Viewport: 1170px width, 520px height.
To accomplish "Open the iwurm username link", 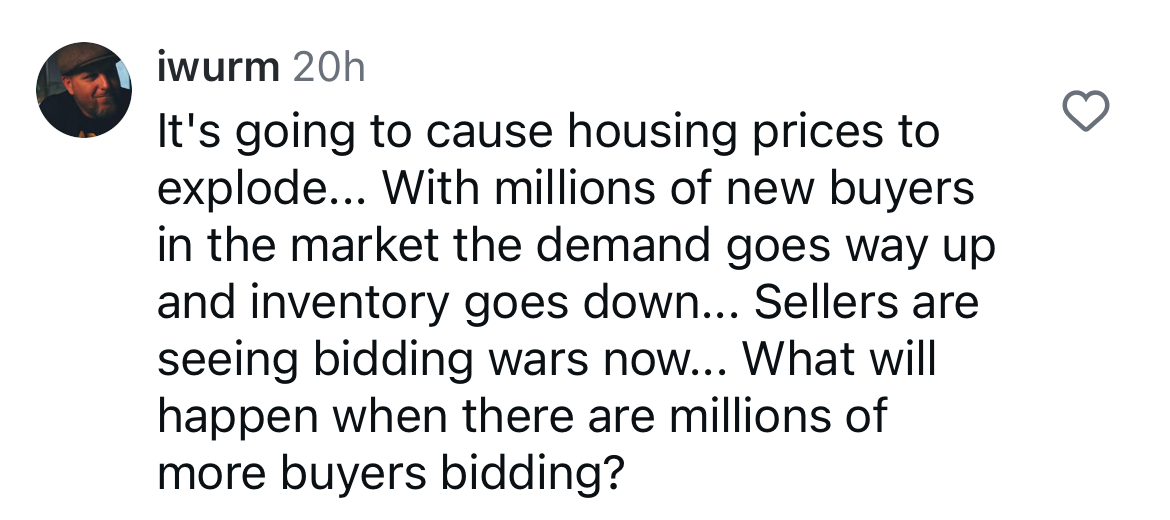I will coord(219,69).
